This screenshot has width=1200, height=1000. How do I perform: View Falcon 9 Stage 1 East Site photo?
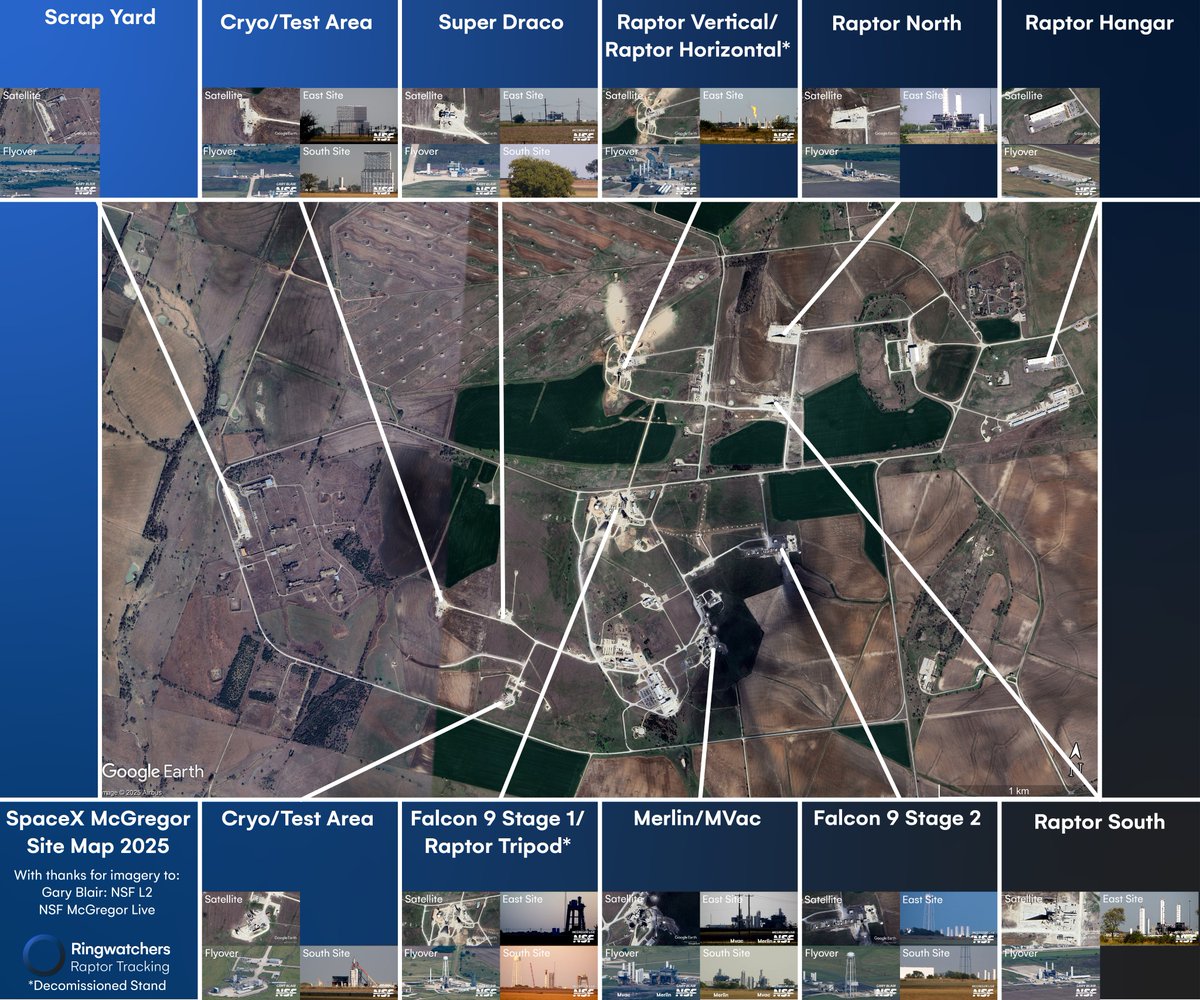tap(548, 919)
